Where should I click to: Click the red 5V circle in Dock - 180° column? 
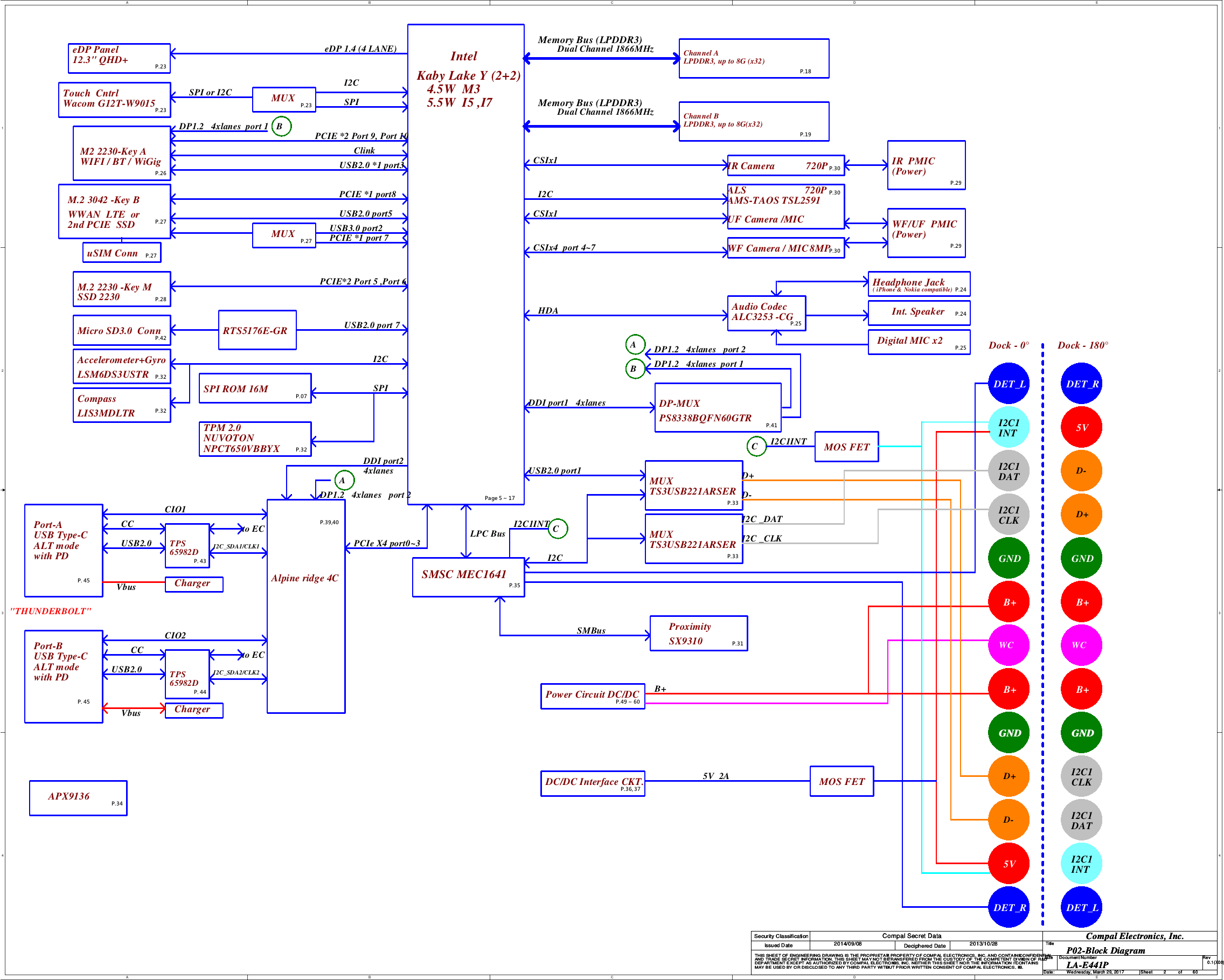click(x=1081, y=427)
